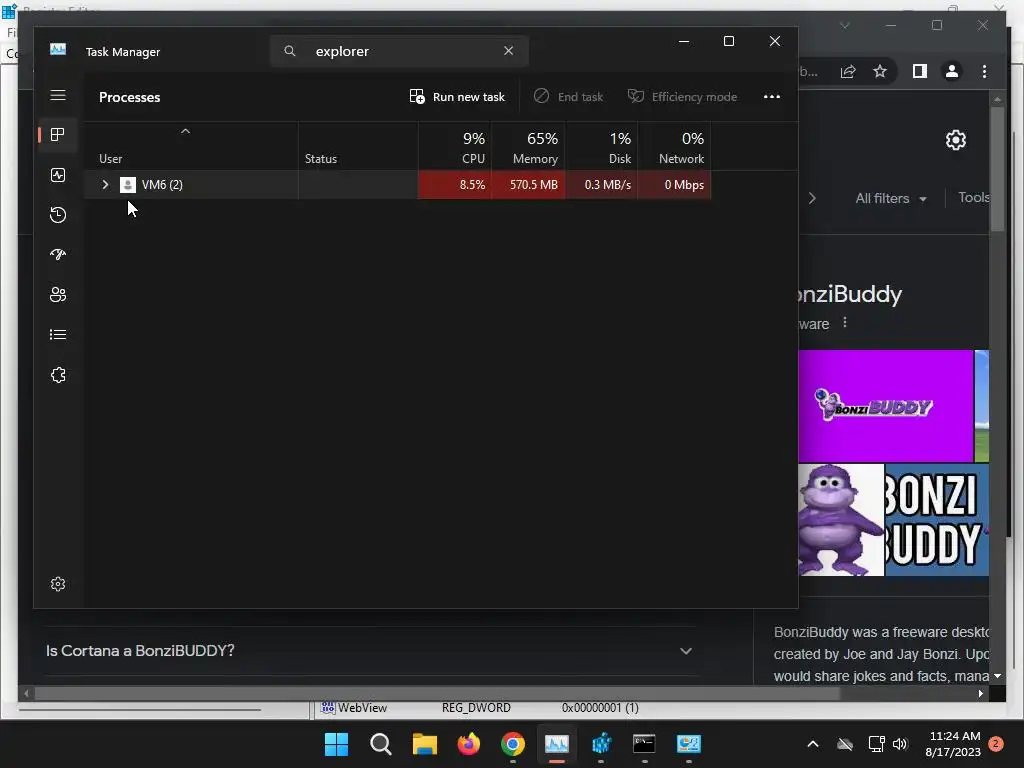Sort by the Network column
The height and width of the screenshot is (768, 1024).
675,147
